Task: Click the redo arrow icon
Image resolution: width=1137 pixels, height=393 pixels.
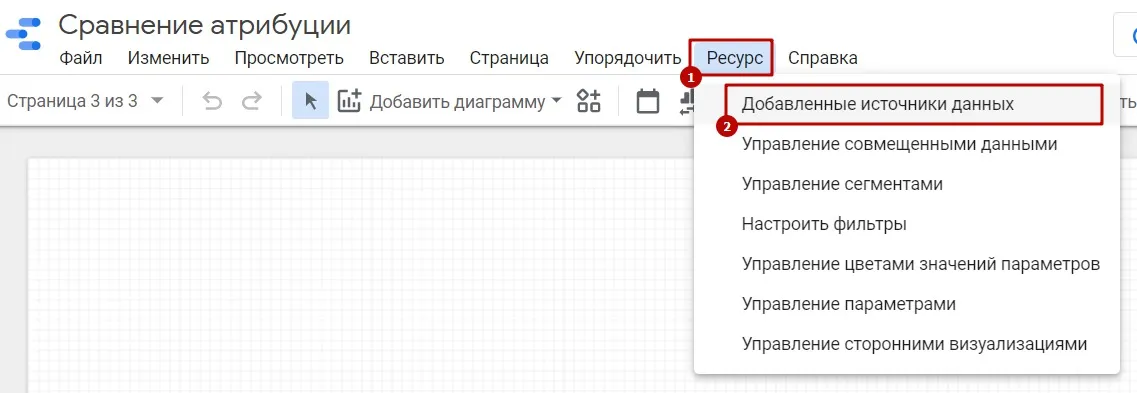Action: [251, 102]
